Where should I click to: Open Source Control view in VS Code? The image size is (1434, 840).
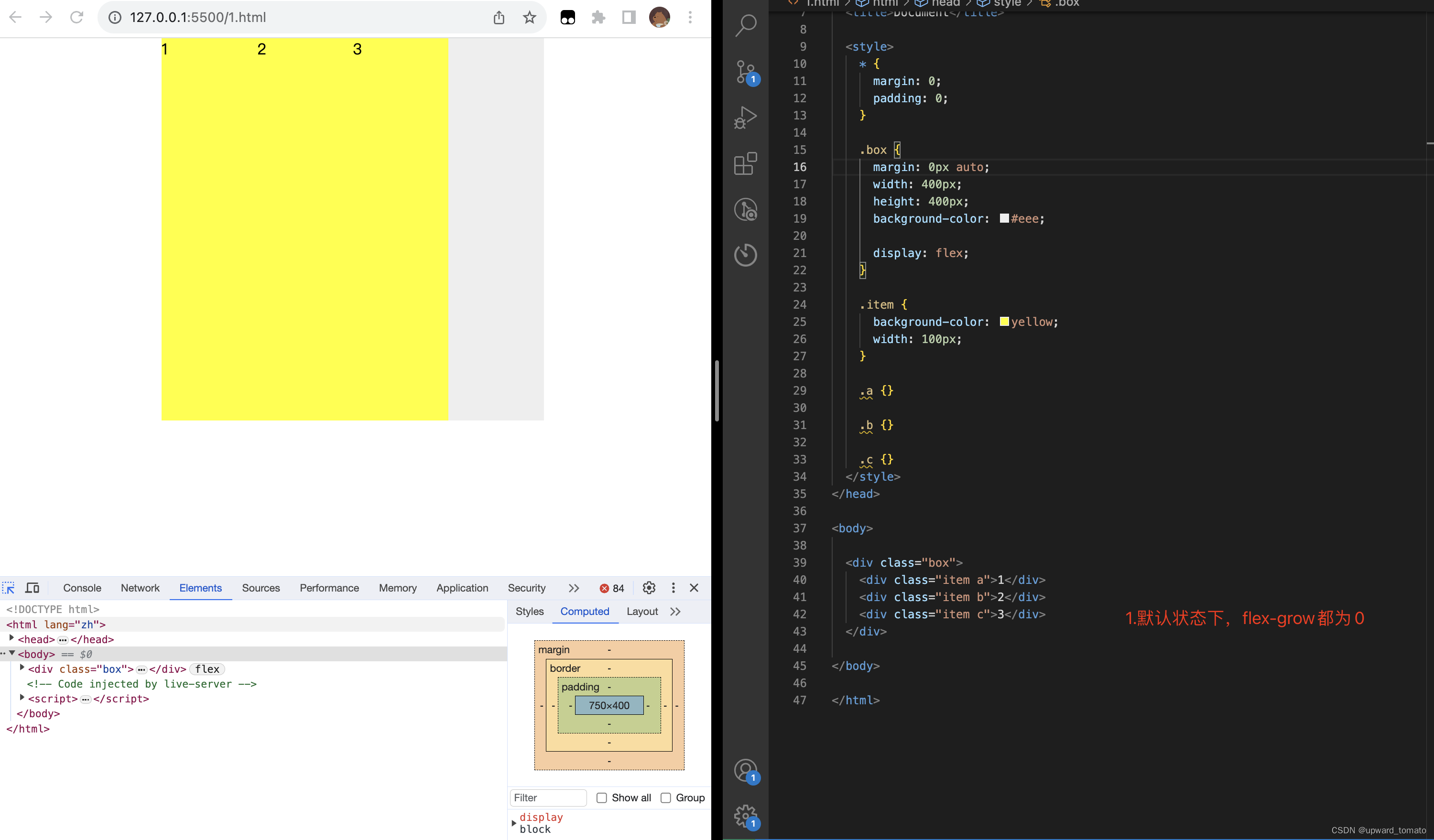[x=746, y=72]
